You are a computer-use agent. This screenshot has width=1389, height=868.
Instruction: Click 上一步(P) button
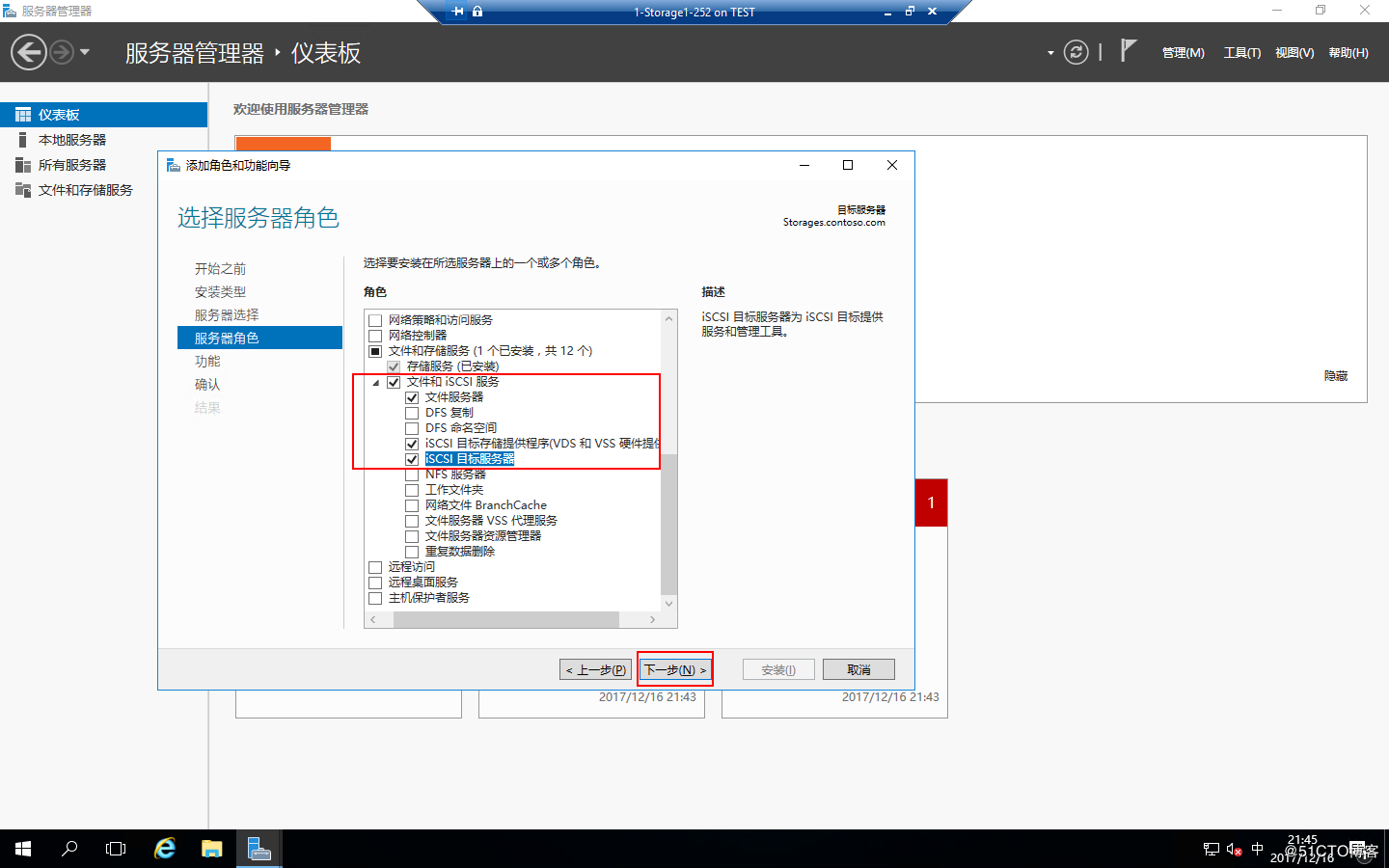[x=596, y=669]
